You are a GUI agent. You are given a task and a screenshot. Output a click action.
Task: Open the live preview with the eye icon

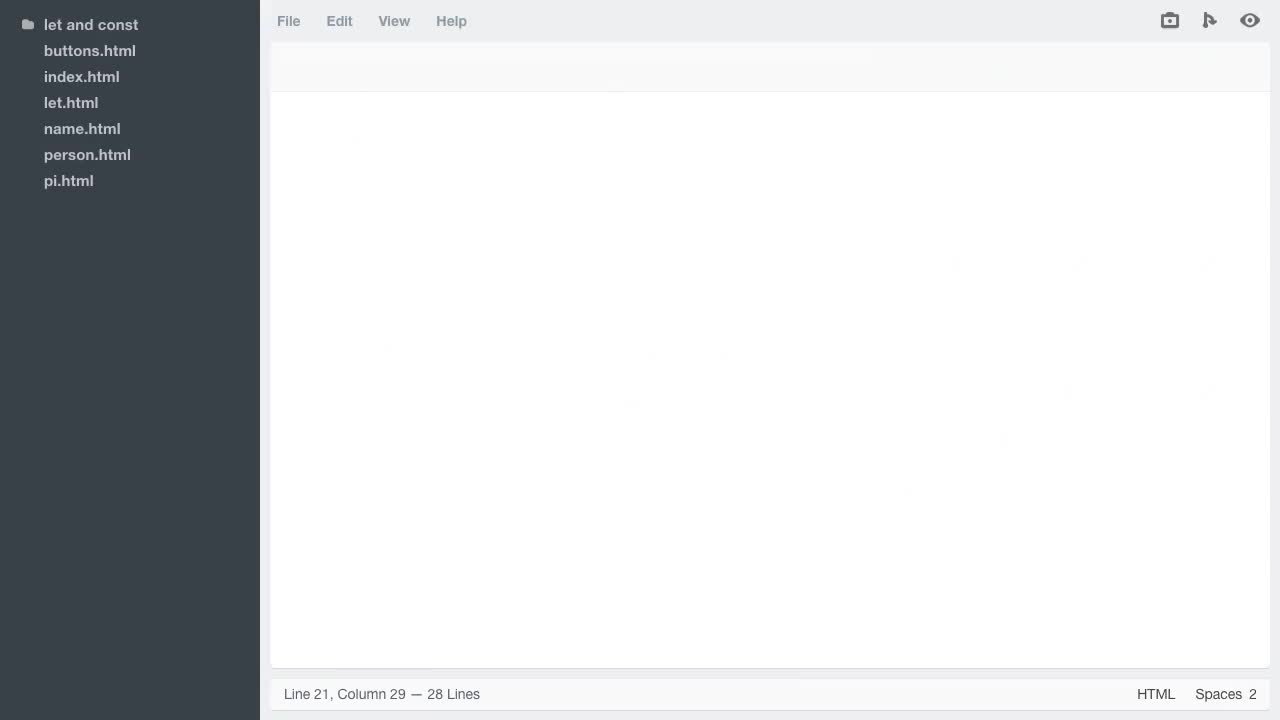point(1249,20)
